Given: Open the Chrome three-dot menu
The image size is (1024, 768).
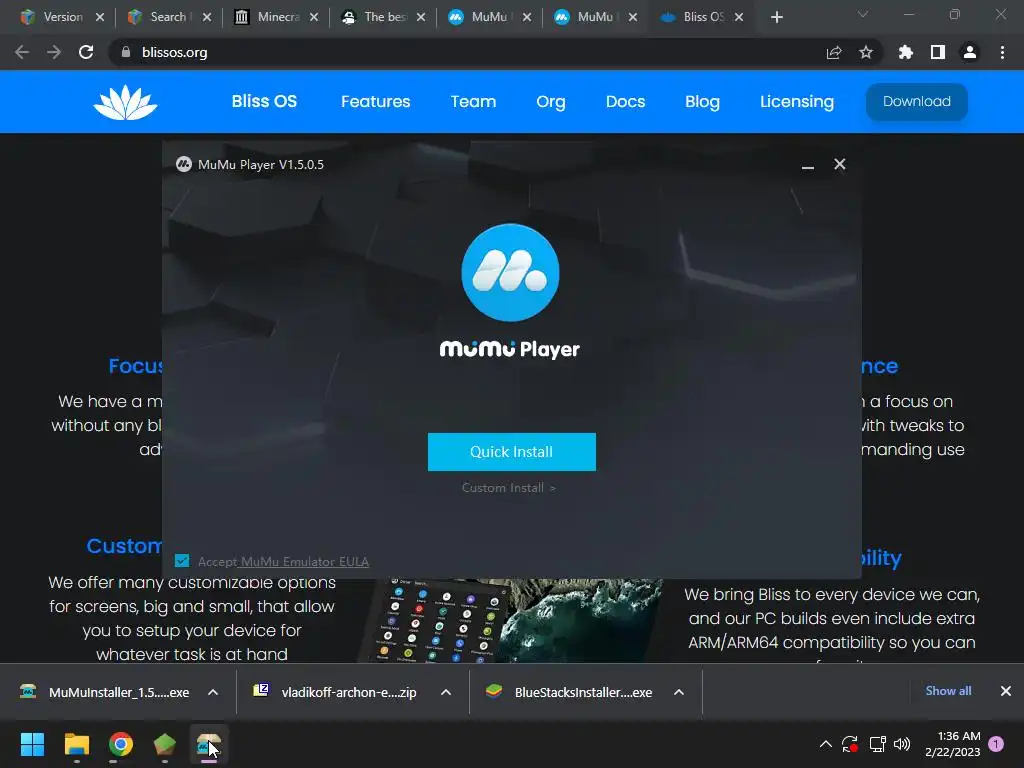Looking at the screenshot, I should (x=1002, y=52).
